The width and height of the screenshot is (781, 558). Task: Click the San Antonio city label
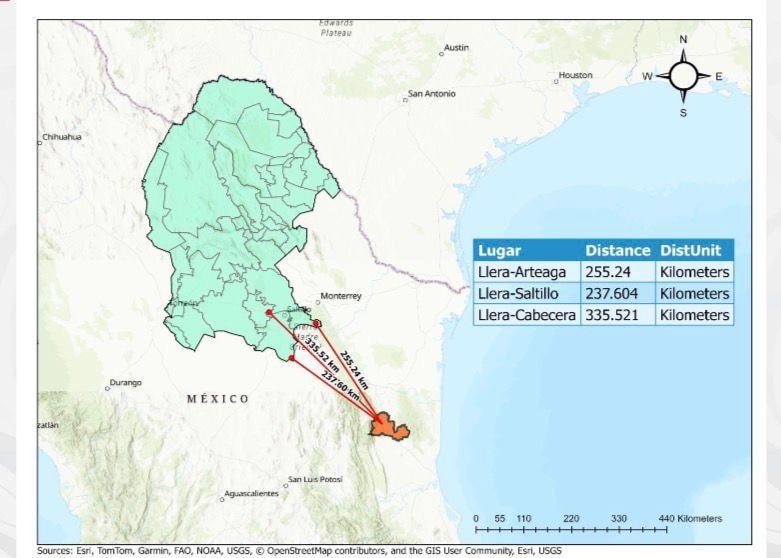431,94
